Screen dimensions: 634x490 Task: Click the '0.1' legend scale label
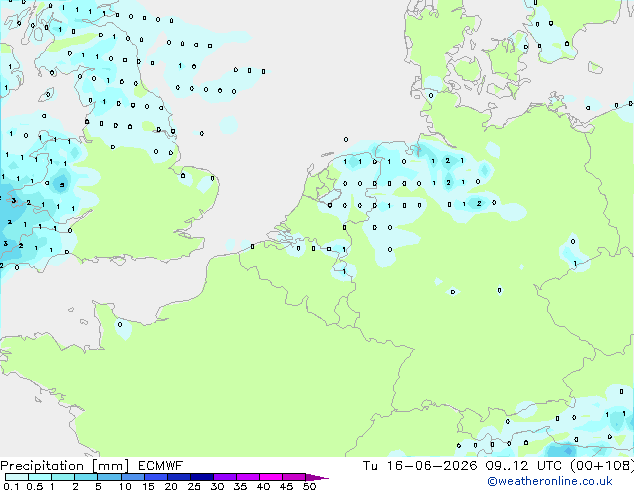point(11,486)
